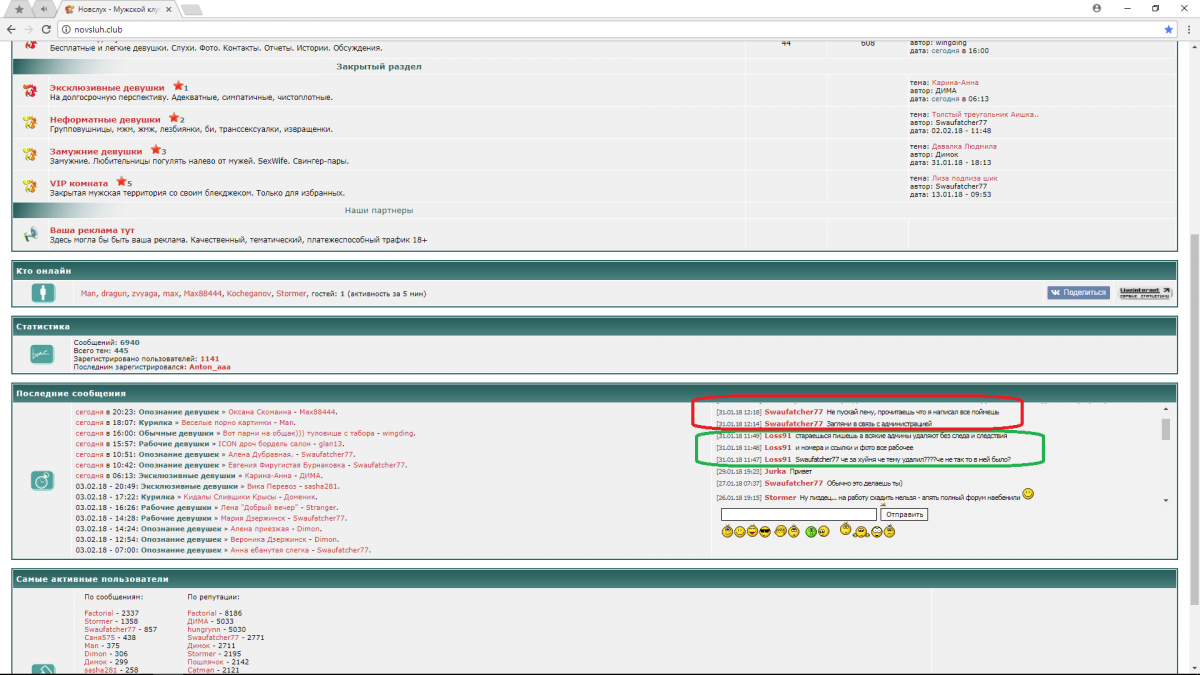
Task: Open the "Ваша реклама тут" link
Action: click(x=92, y=230)
